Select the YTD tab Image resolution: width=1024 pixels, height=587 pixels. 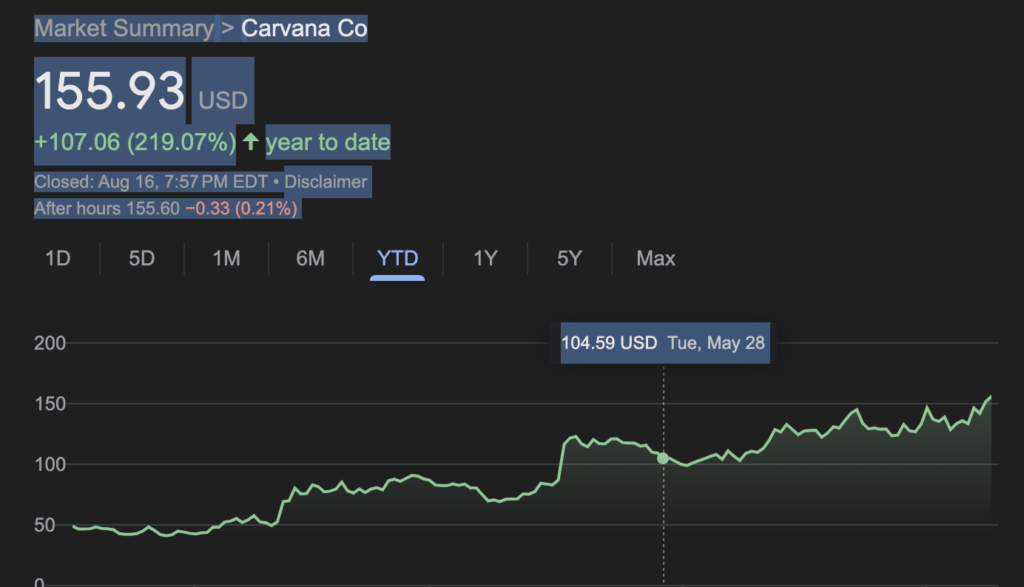coord(397,259)
